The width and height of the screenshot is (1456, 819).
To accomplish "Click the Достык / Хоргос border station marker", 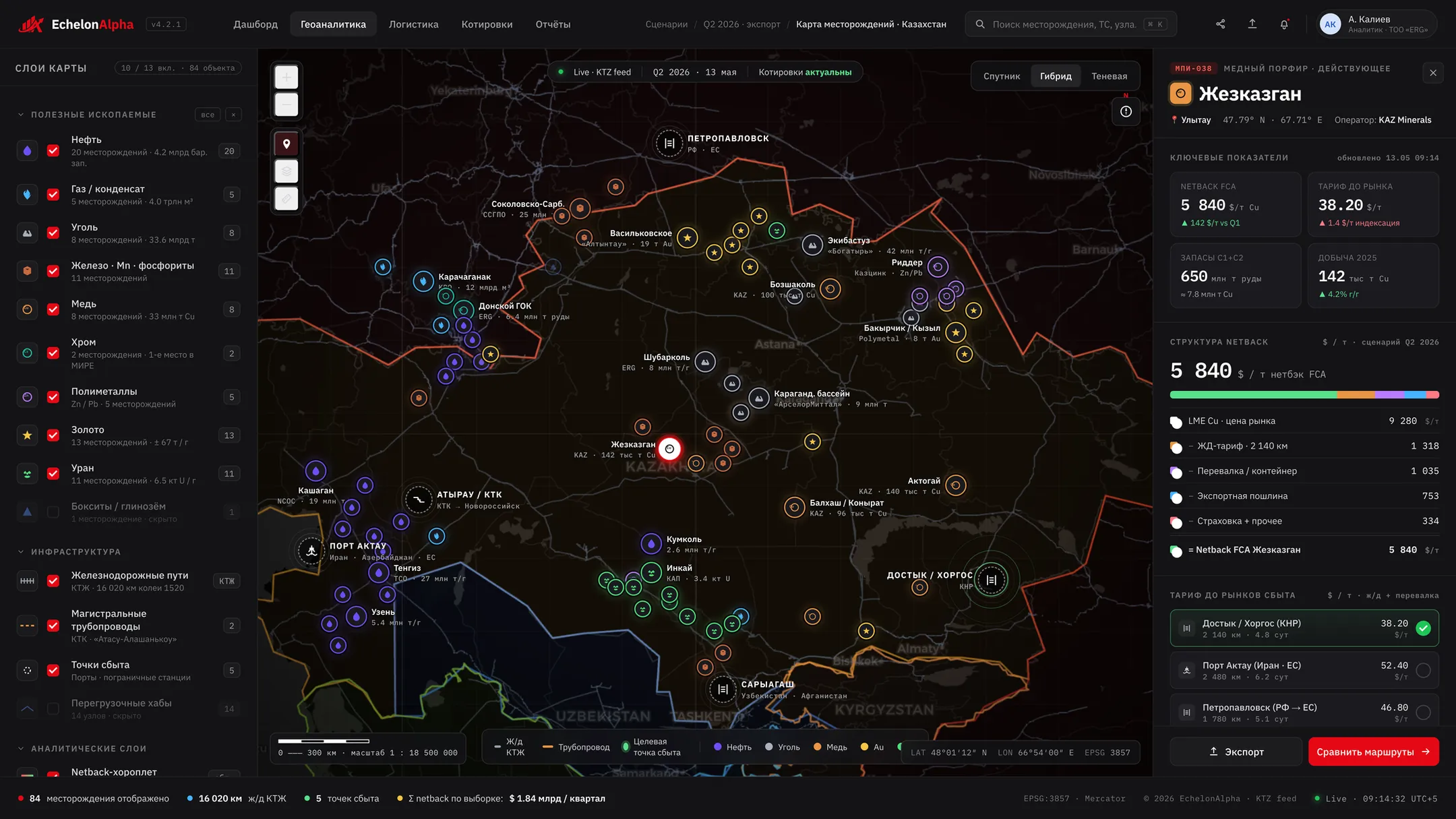I will click(991, 580).
